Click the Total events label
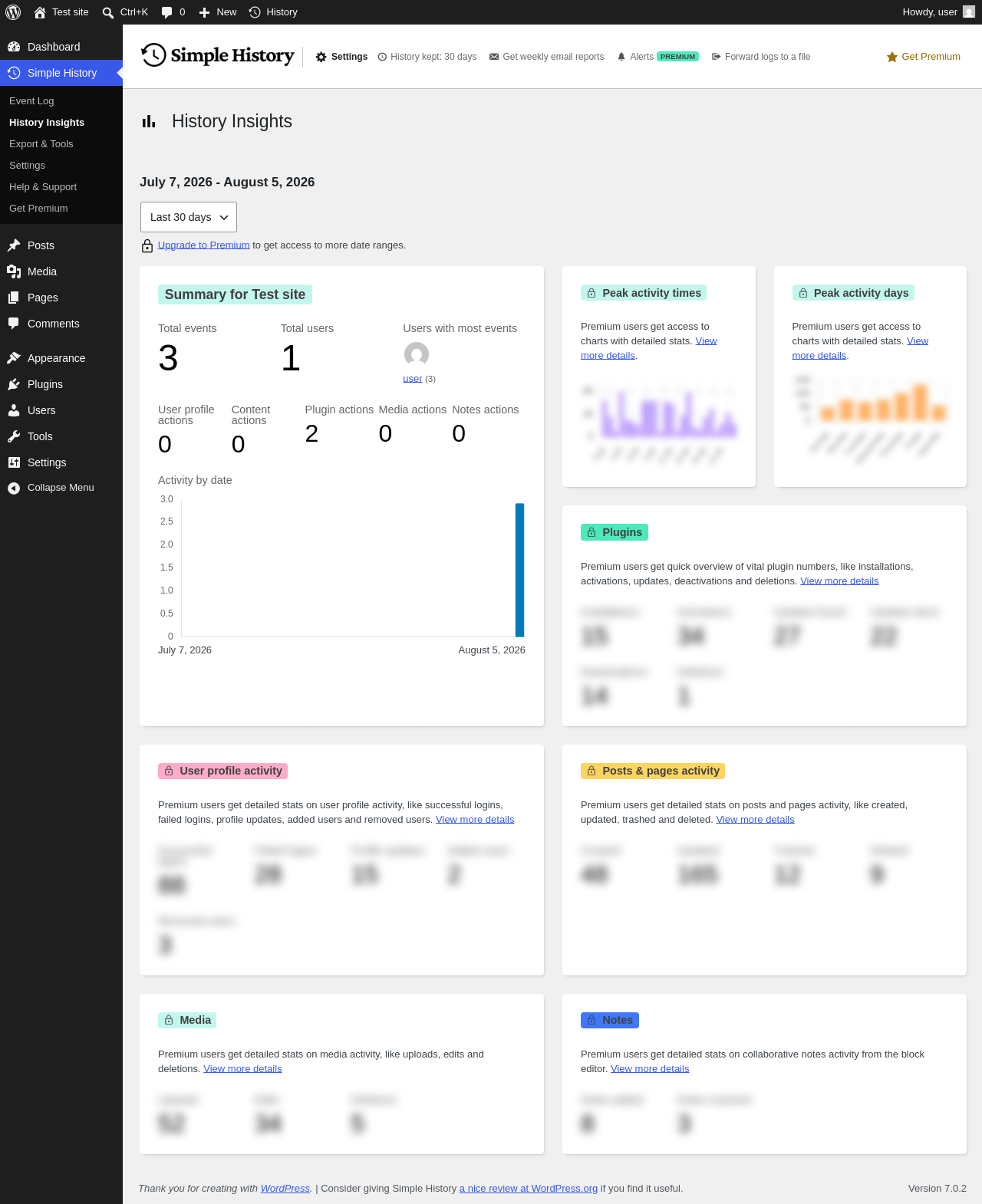 187,328
